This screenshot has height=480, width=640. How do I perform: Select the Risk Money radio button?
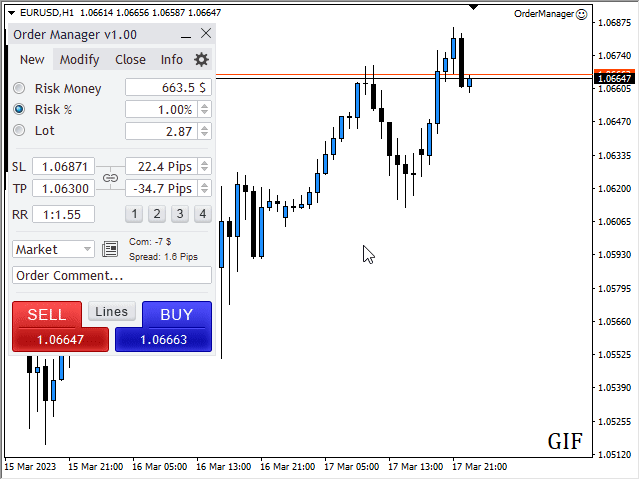pyautogui.click(x=19, y=88)
